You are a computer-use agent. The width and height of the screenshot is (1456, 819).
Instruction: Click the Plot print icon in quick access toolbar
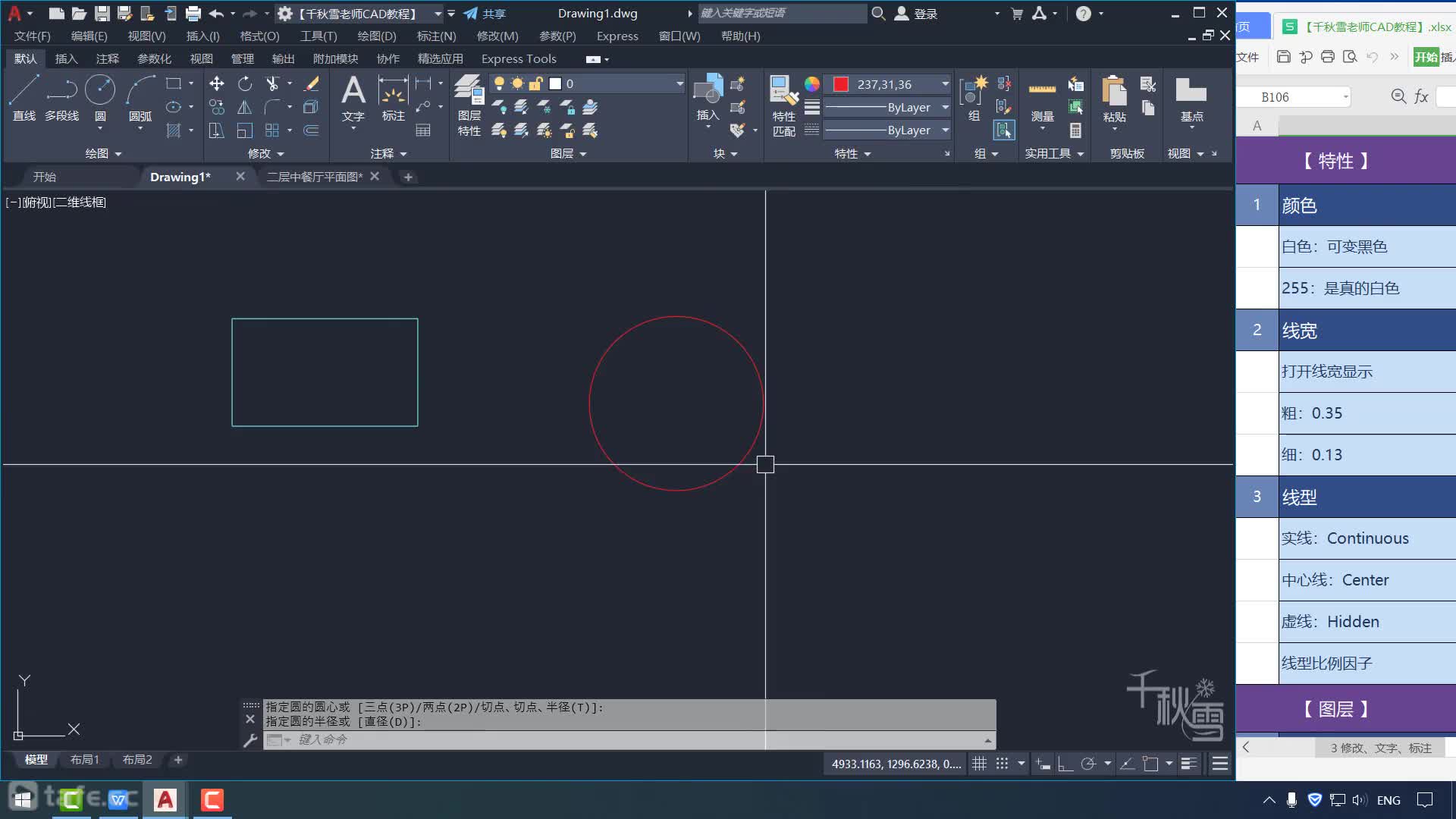click(x=193, y=14)
